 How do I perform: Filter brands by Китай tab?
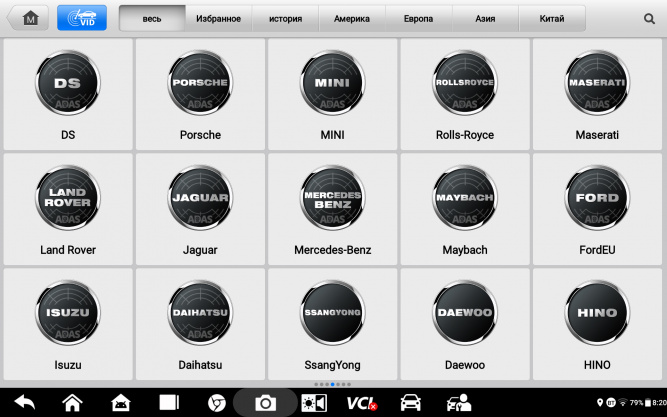pos(552,19)
